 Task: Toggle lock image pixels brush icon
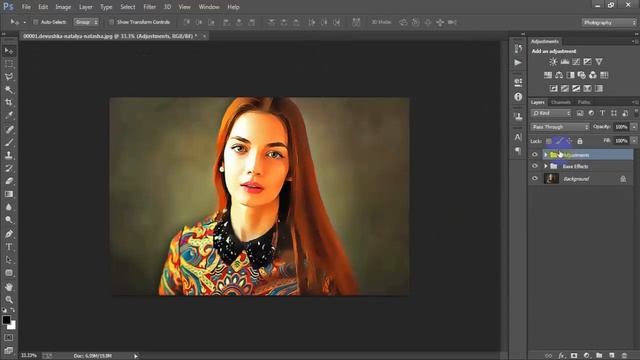pyautogui.click(x=559, y=141)
